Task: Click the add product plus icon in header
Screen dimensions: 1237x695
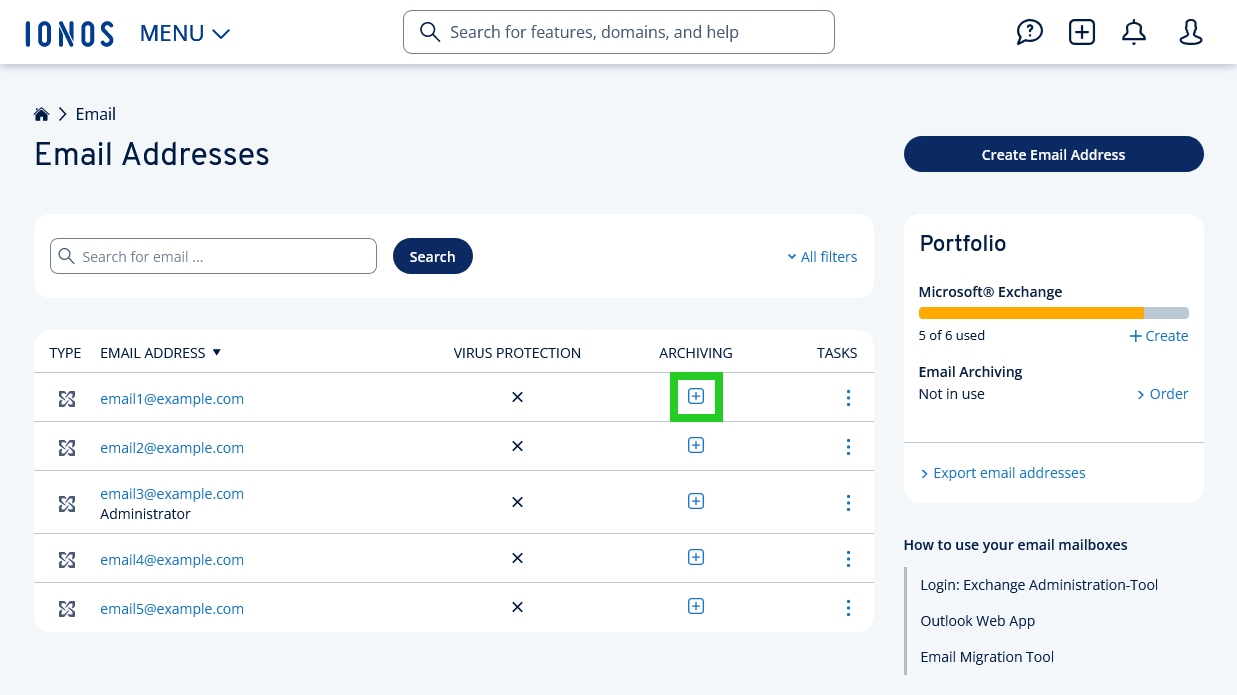Action: (1081, 33)
